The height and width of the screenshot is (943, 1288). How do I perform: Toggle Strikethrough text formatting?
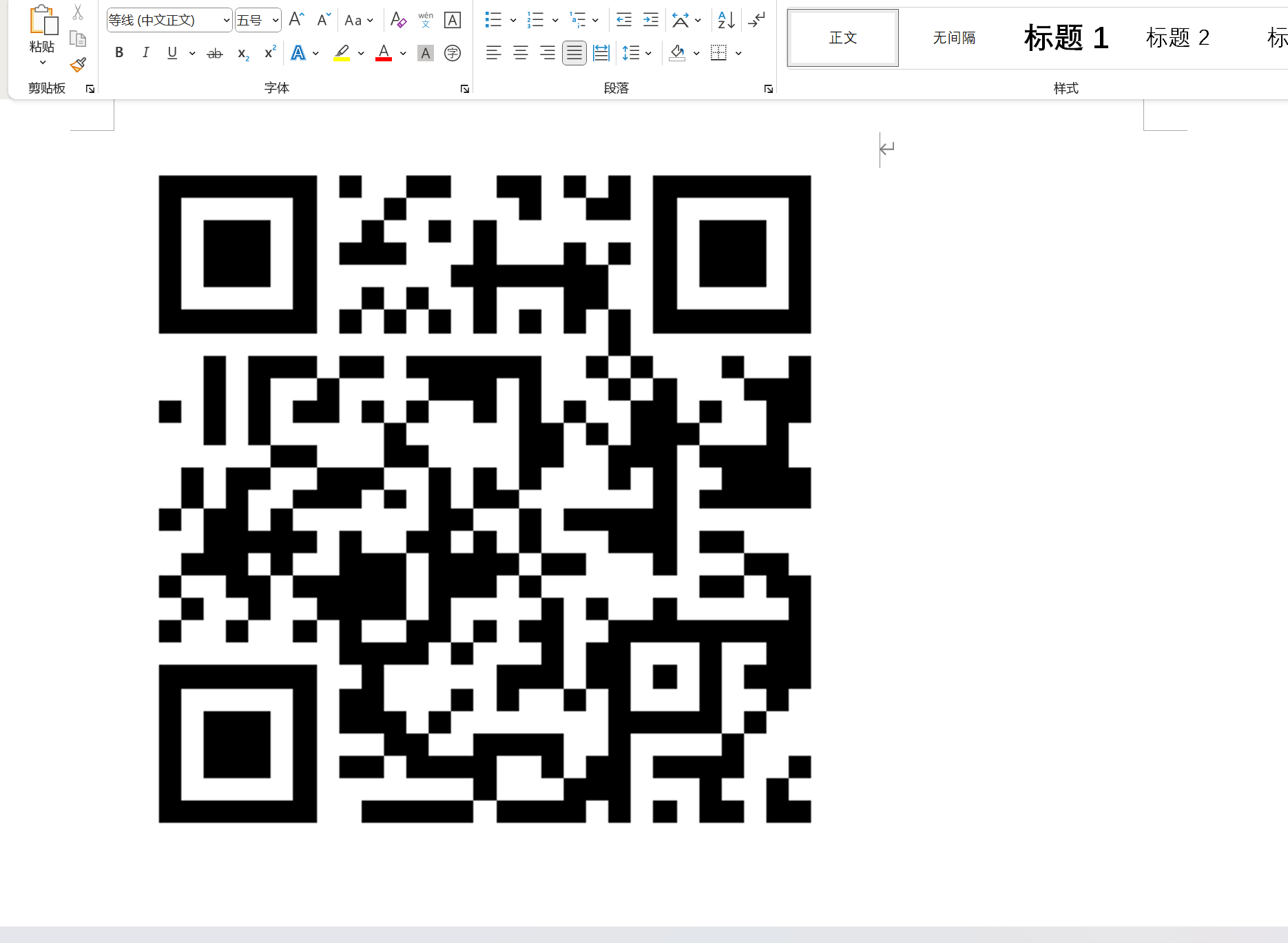pyautogui.click(x=215, y=53)
